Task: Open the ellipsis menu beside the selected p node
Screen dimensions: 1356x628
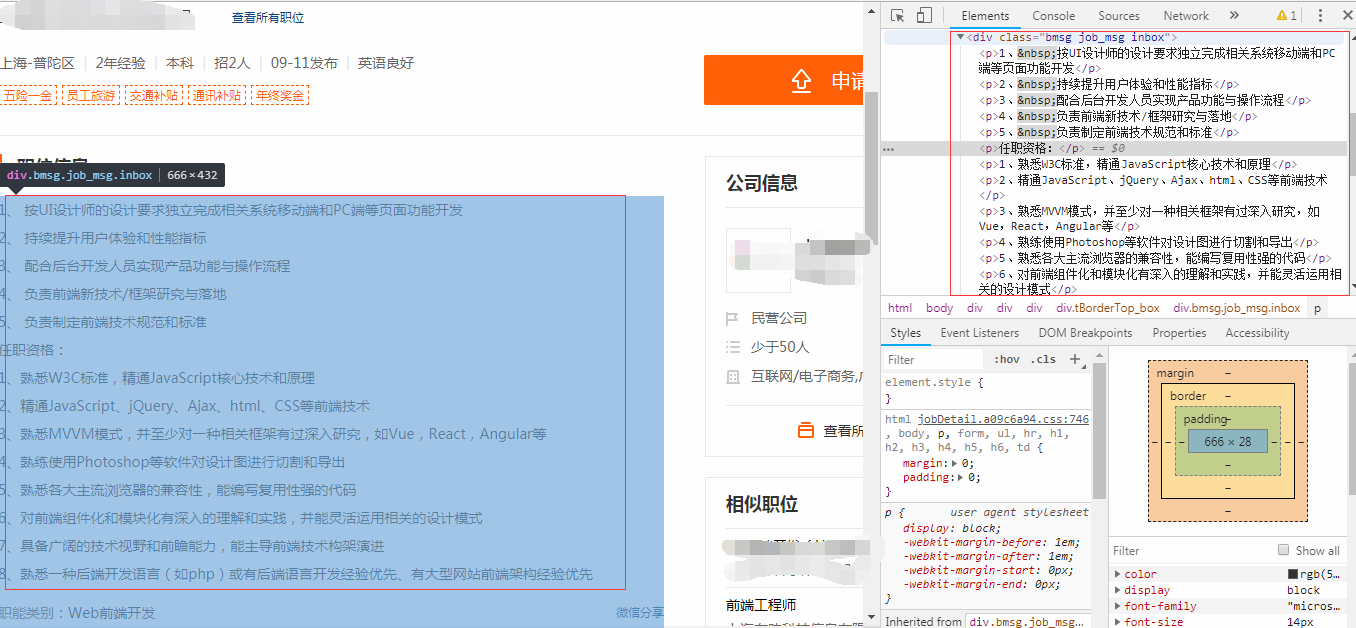Action: coord(887,148)
